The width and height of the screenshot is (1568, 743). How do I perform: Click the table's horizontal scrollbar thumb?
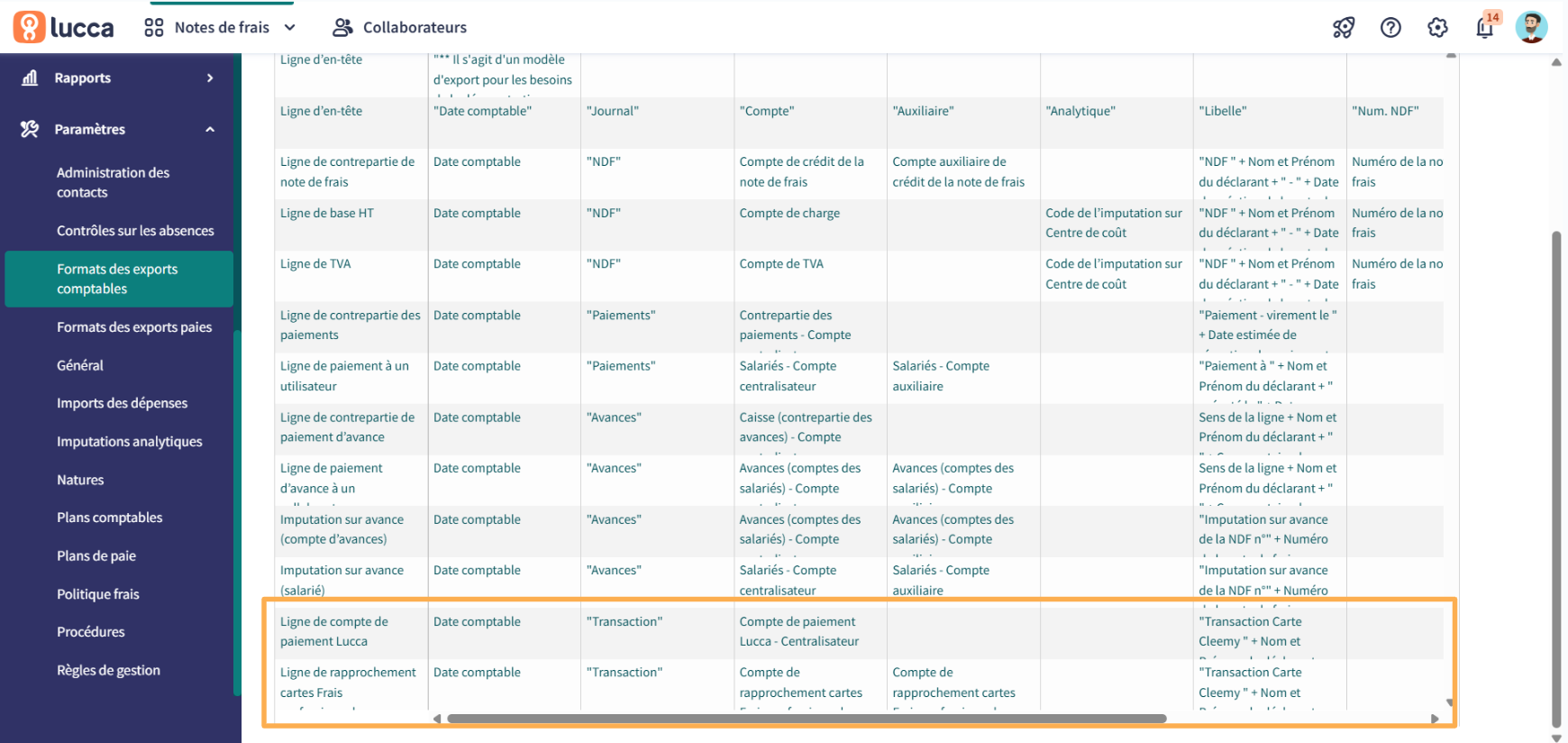pos(807,719)
